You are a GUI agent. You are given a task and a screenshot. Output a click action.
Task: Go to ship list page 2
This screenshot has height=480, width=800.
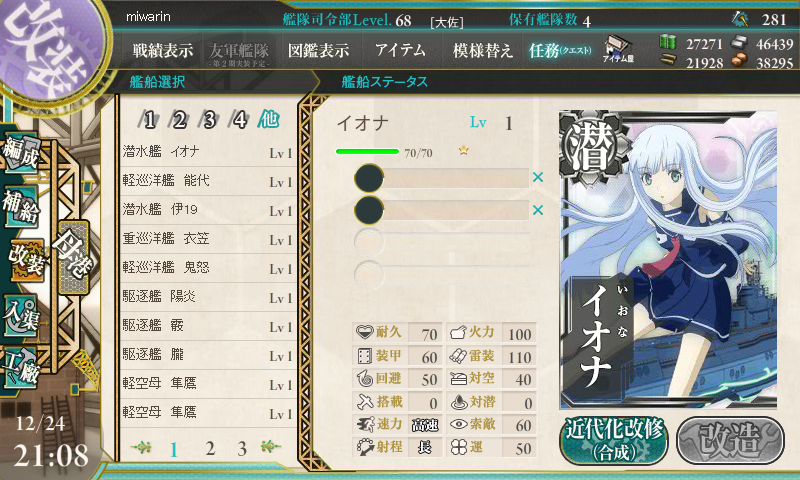[210, 448]
